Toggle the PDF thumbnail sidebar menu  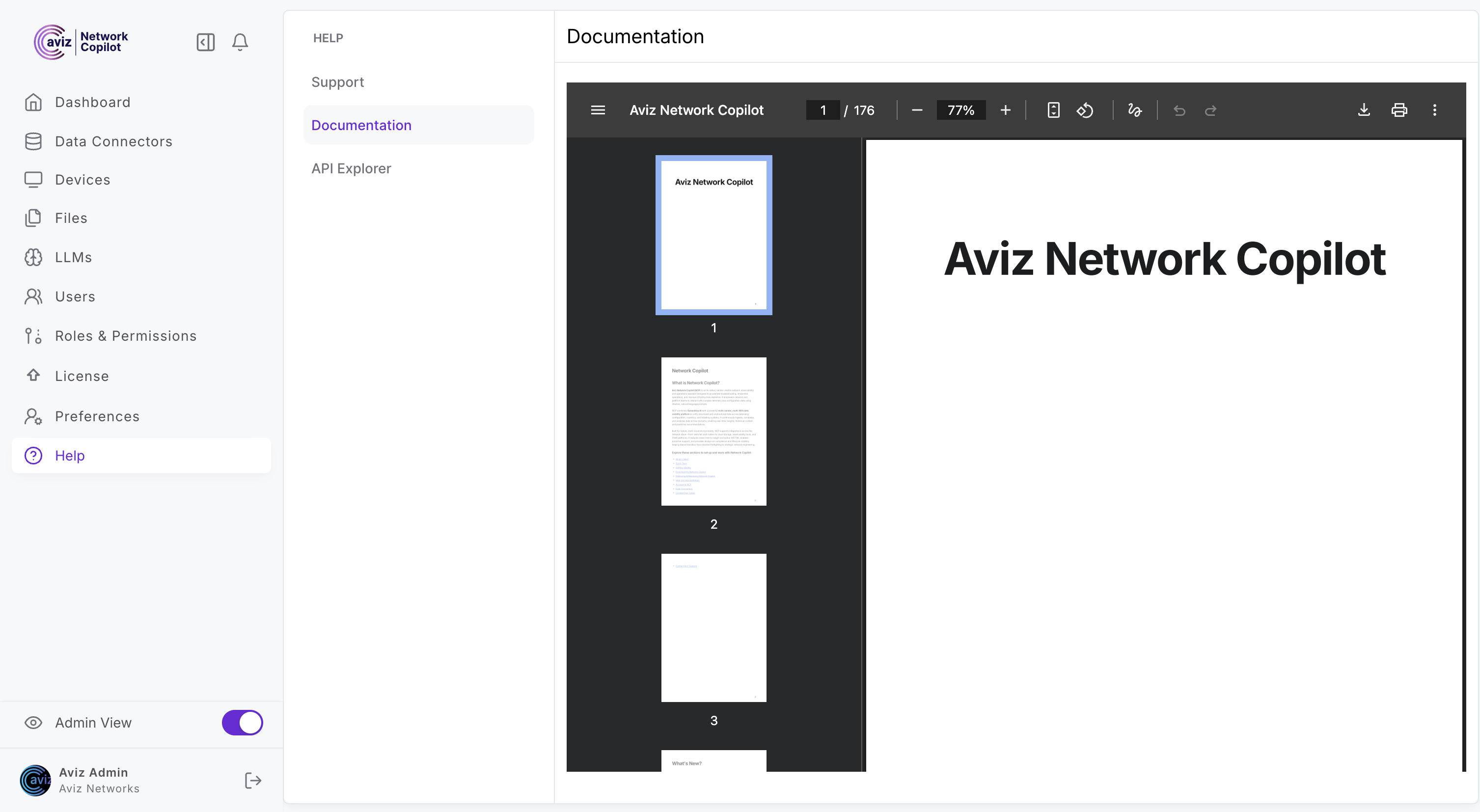click(598, 109)
